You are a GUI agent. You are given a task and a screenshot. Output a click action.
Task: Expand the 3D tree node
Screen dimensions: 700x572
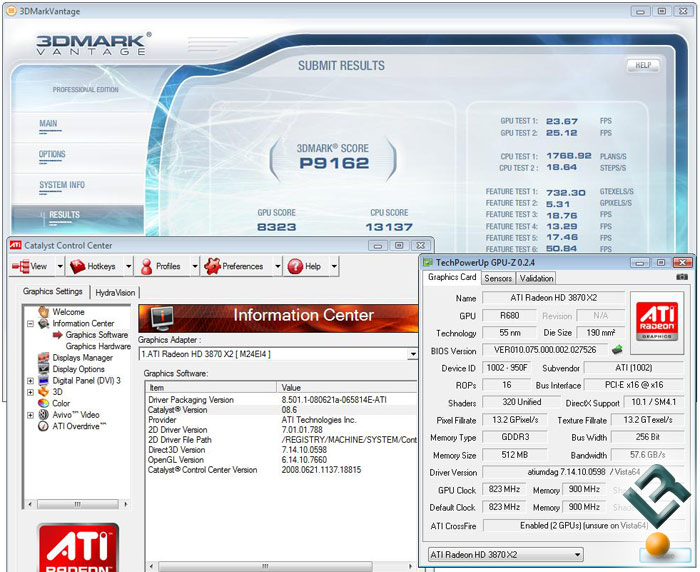click(x=30, y=392)
